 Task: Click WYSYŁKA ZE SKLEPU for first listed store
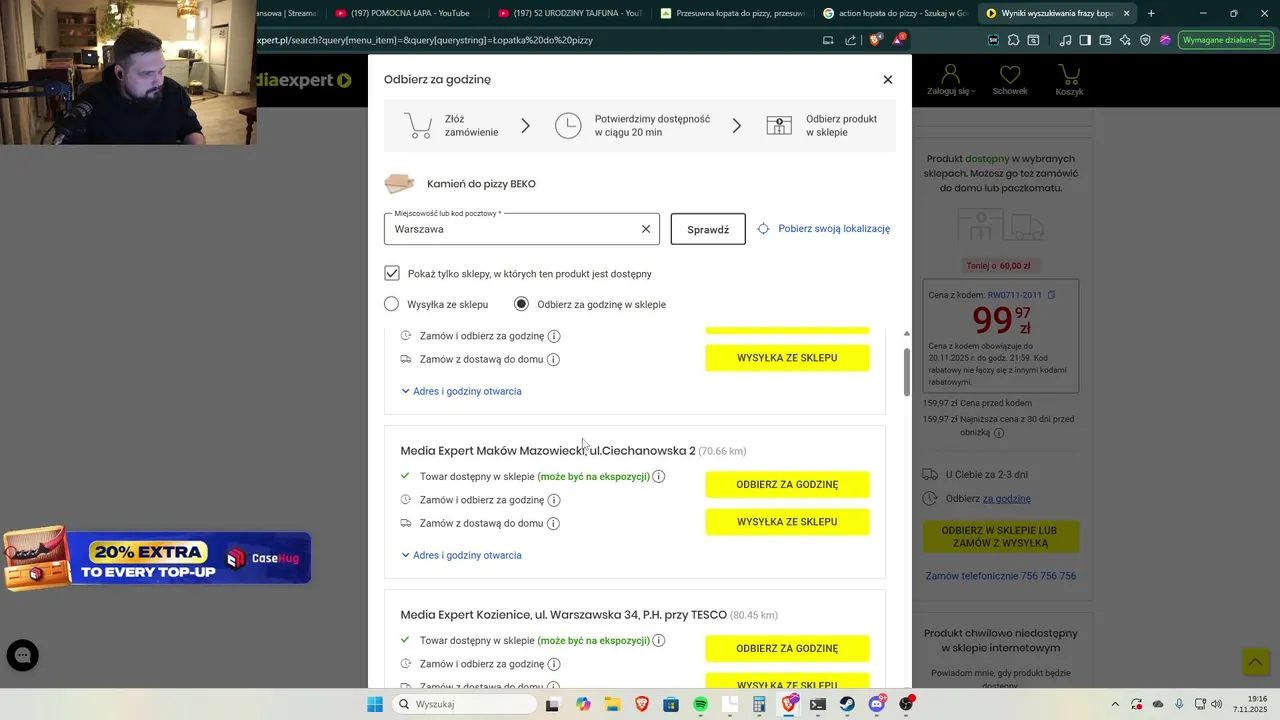787,358
